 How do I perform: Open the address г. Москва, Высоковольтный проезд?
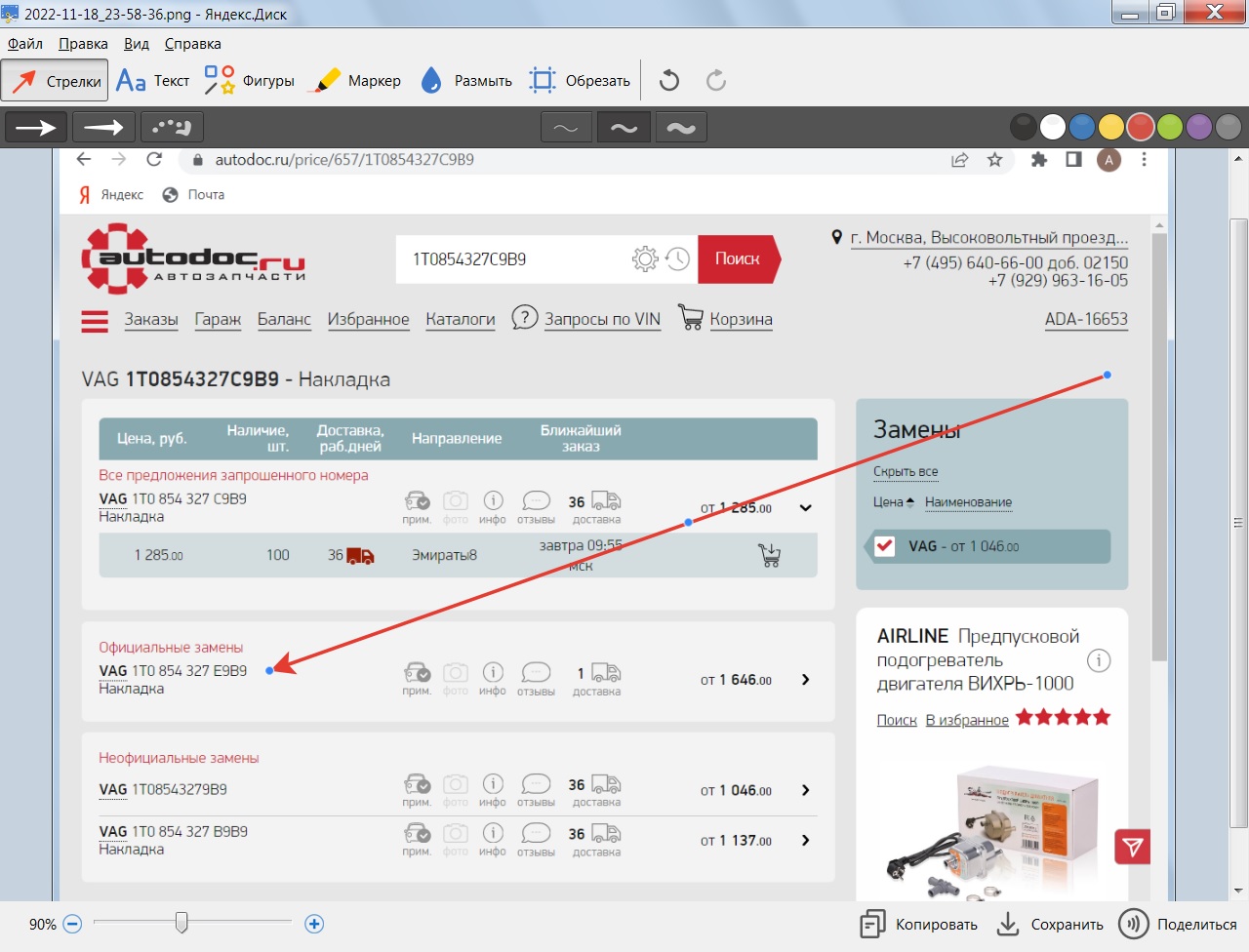(988, 238)
